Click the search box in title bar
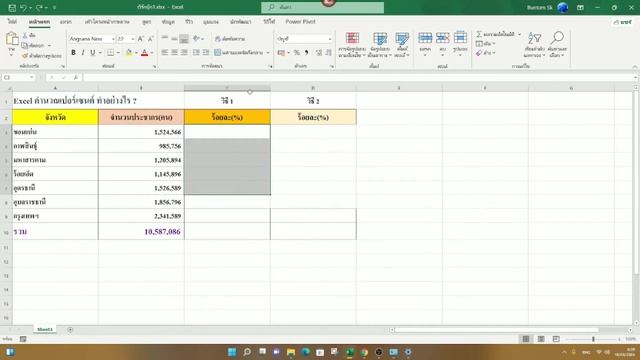Image resolution: width=640 pixels, height=360 pixels. [x=322, y=7]
